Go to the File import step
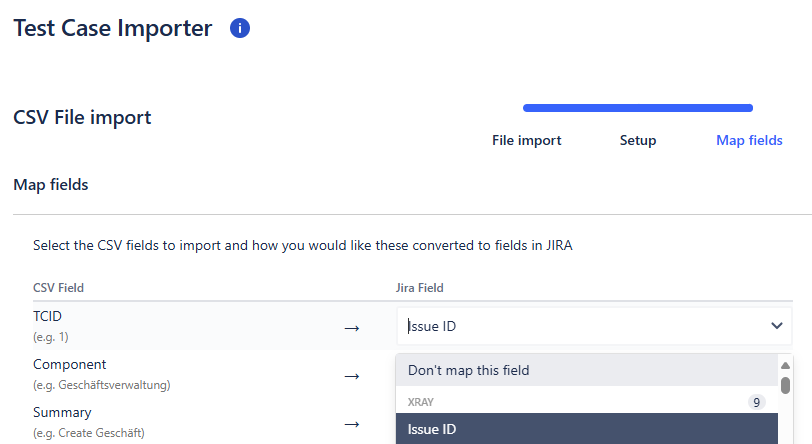812x444 pixels. 526,140
